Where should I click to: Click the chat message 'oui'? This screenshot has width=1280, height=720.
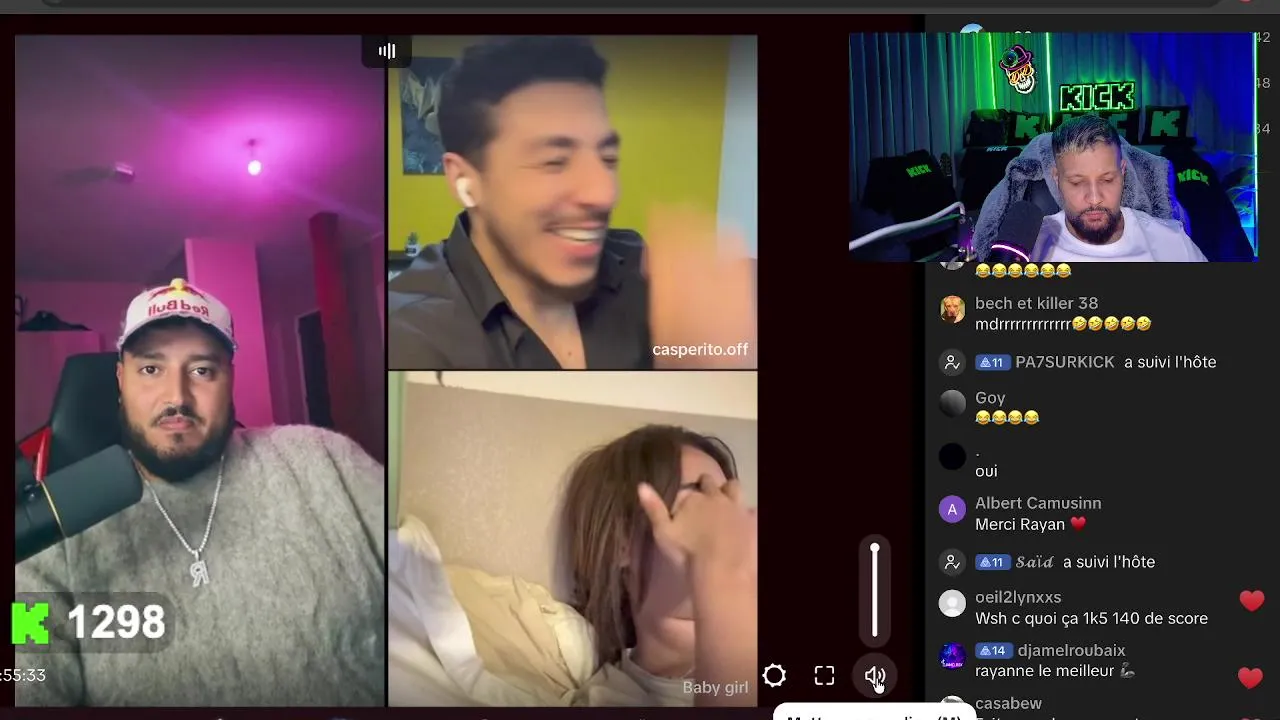986,471
